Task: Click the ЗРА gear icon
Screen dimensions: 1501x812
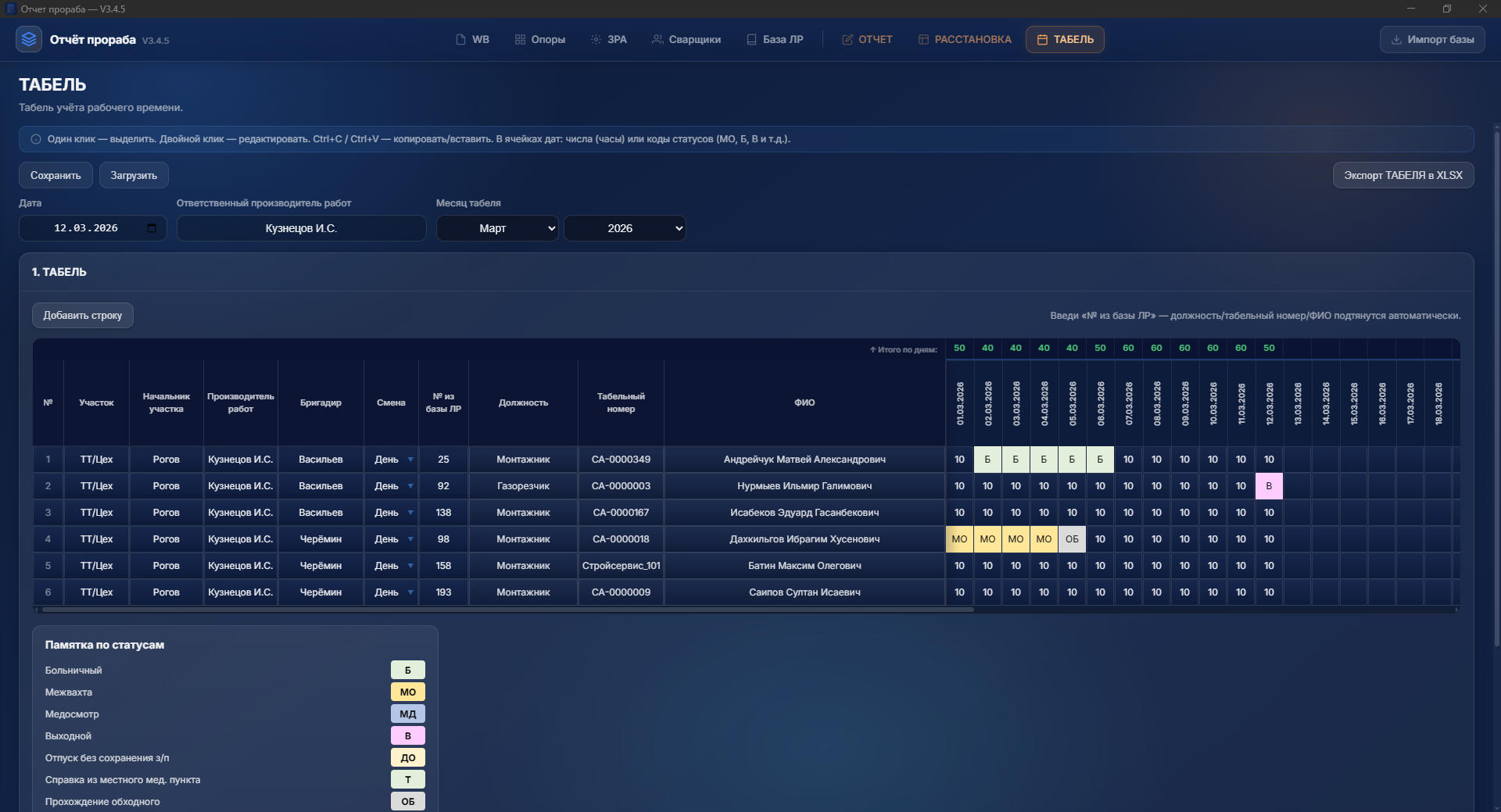Action: coord(596,40)
